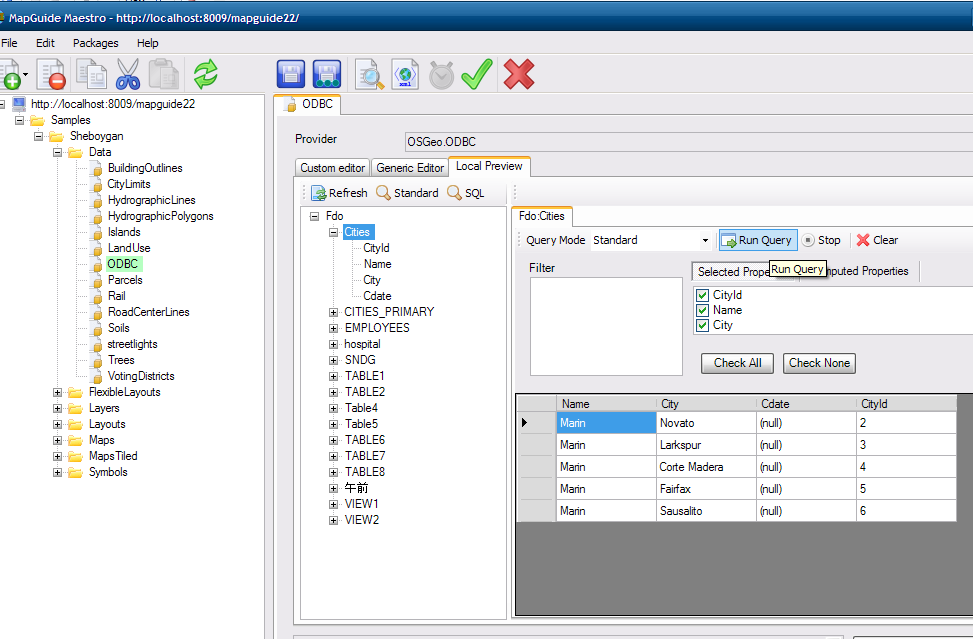
Task: Collapse the Cities class node
Action: pyautogui.click(x=333, y=232)
